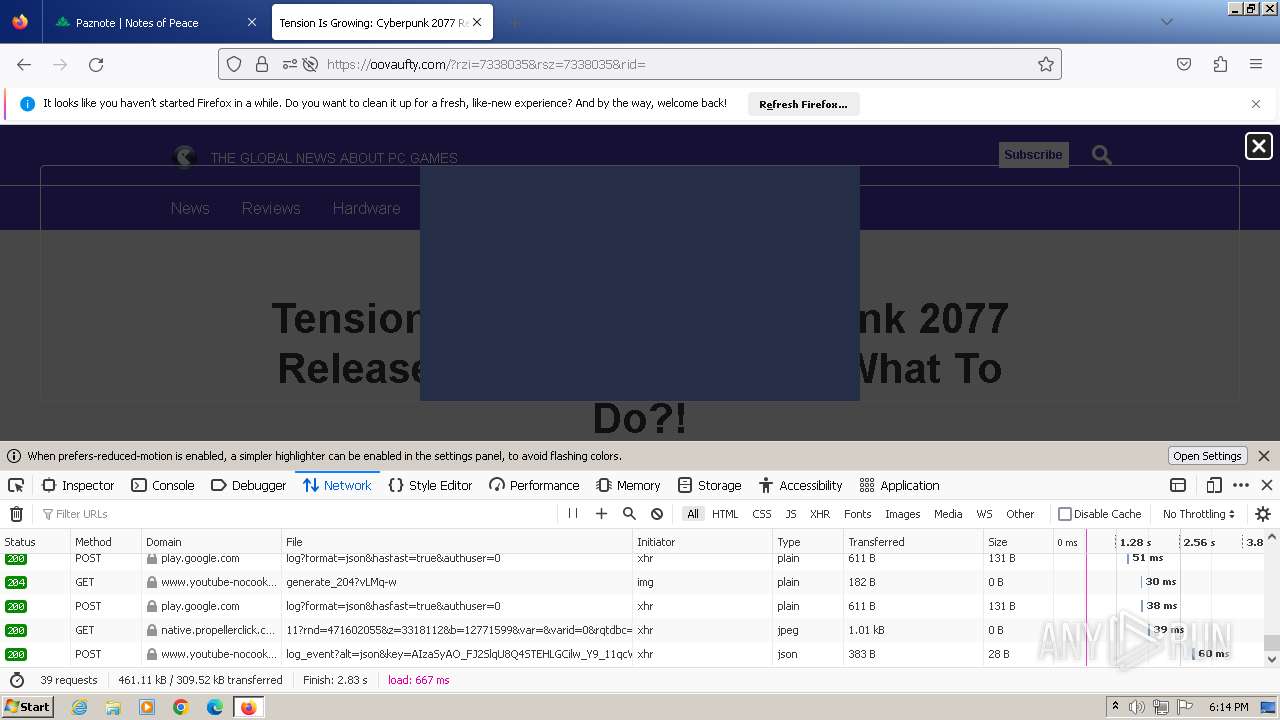Open the Save to Pocket icon
Image resolution: width=1280 pixels, height=720 pixels.
[x=1184, y=64]
